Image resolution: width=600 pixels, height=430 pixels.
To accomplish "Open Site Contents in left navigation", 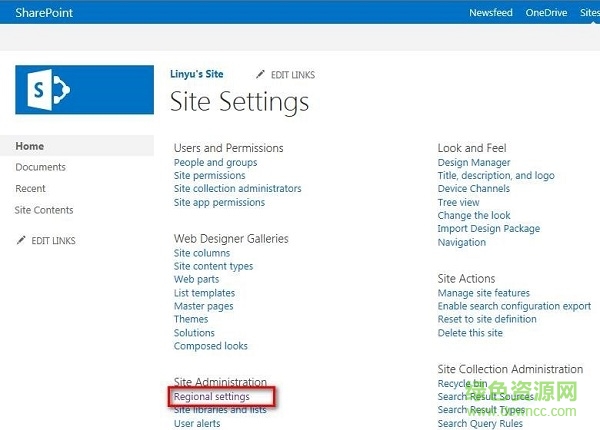I will [44, 210].
